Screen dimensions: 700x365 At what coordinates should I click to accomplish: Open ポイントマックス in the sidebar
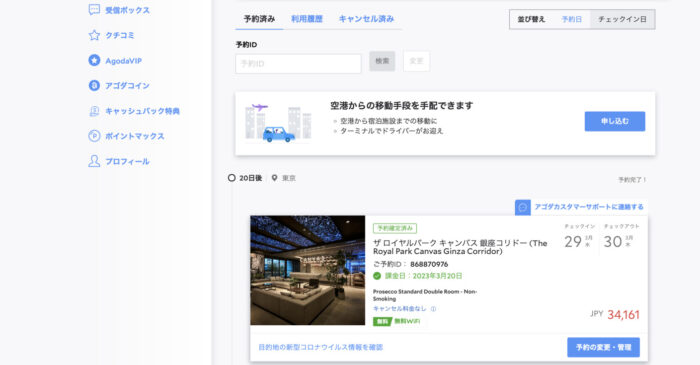tap(135, 136)
